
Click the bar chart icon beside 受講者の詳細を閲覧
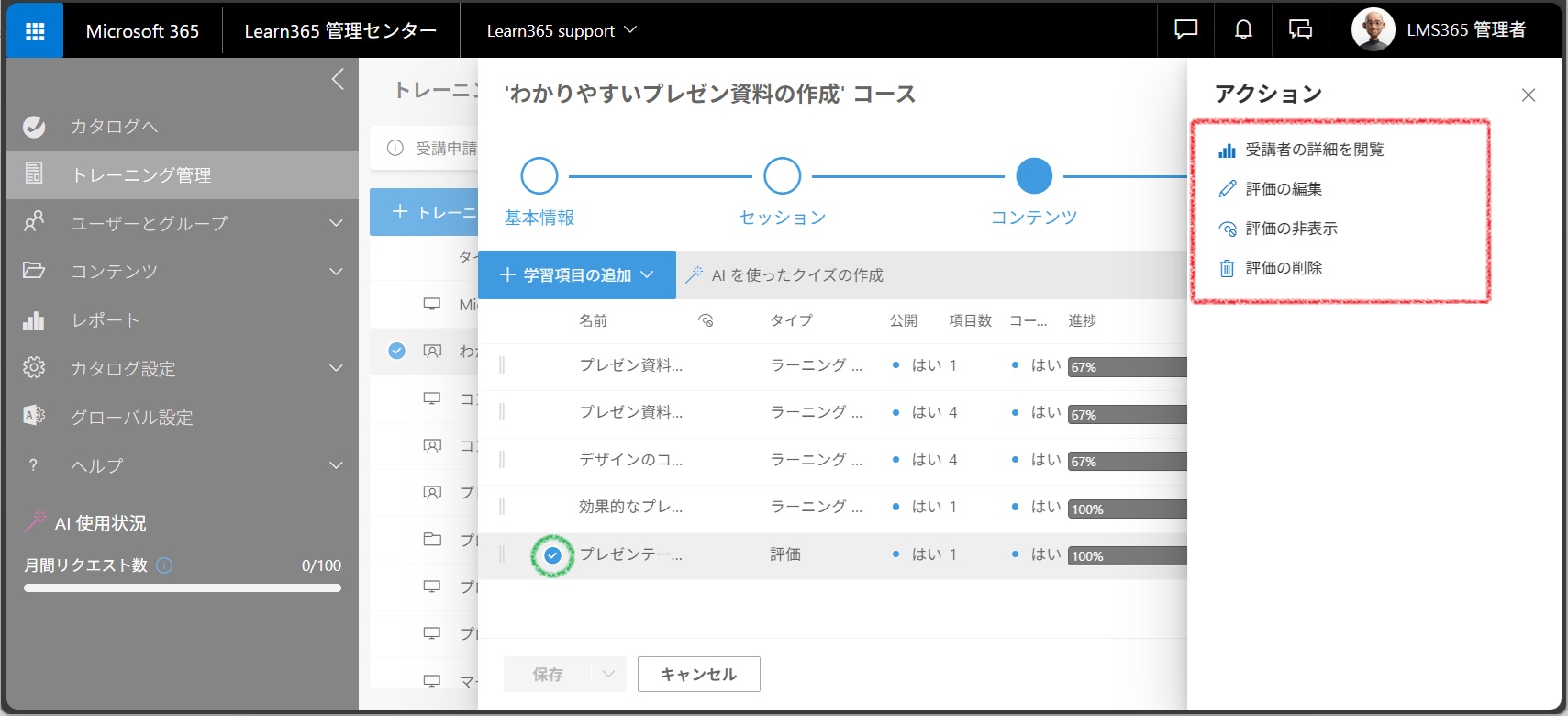(x=1227, y=150)
